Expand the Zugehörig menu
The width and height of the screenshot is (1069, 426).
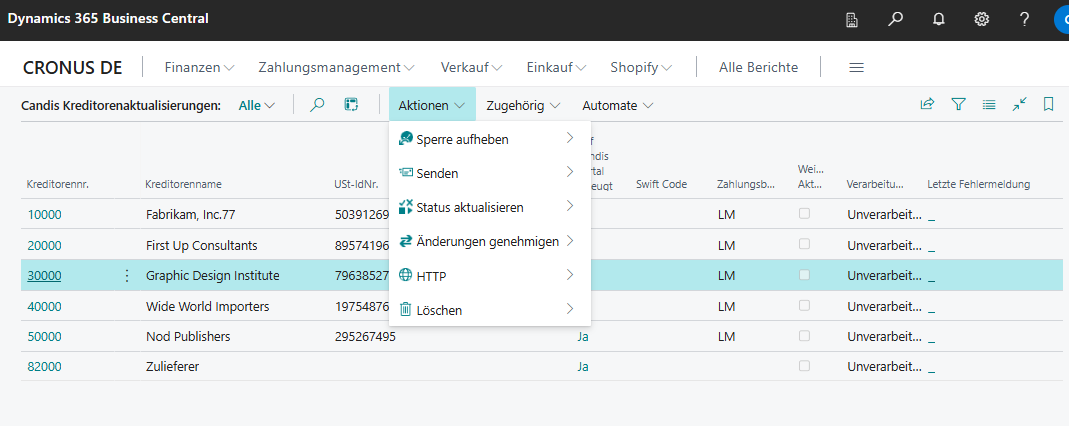[x=522, y=105]
